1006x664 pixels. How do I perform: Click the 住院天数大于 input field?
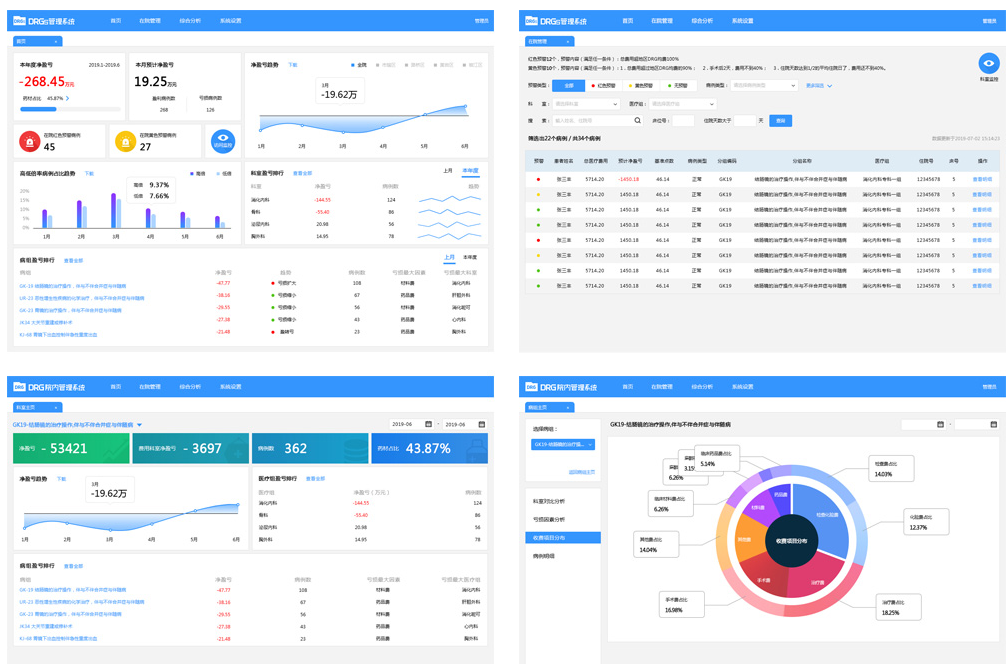tap(744, 121)
